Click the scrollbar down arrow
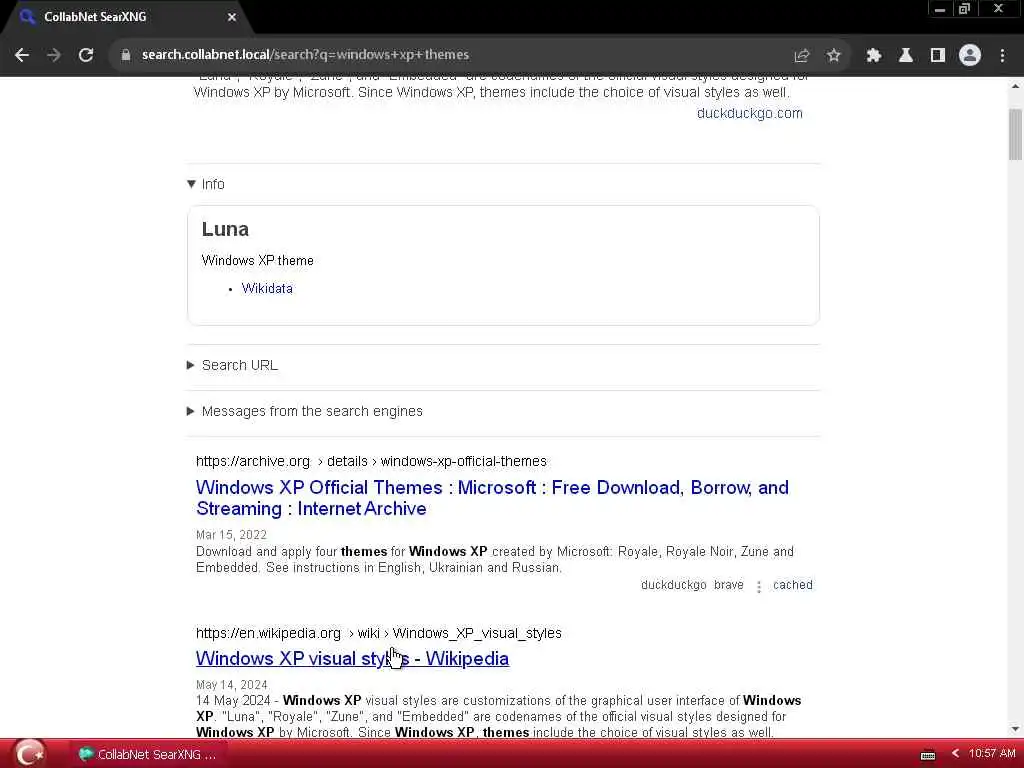The height and width of the screenshot is (768, 1024). click(1015, 729)
